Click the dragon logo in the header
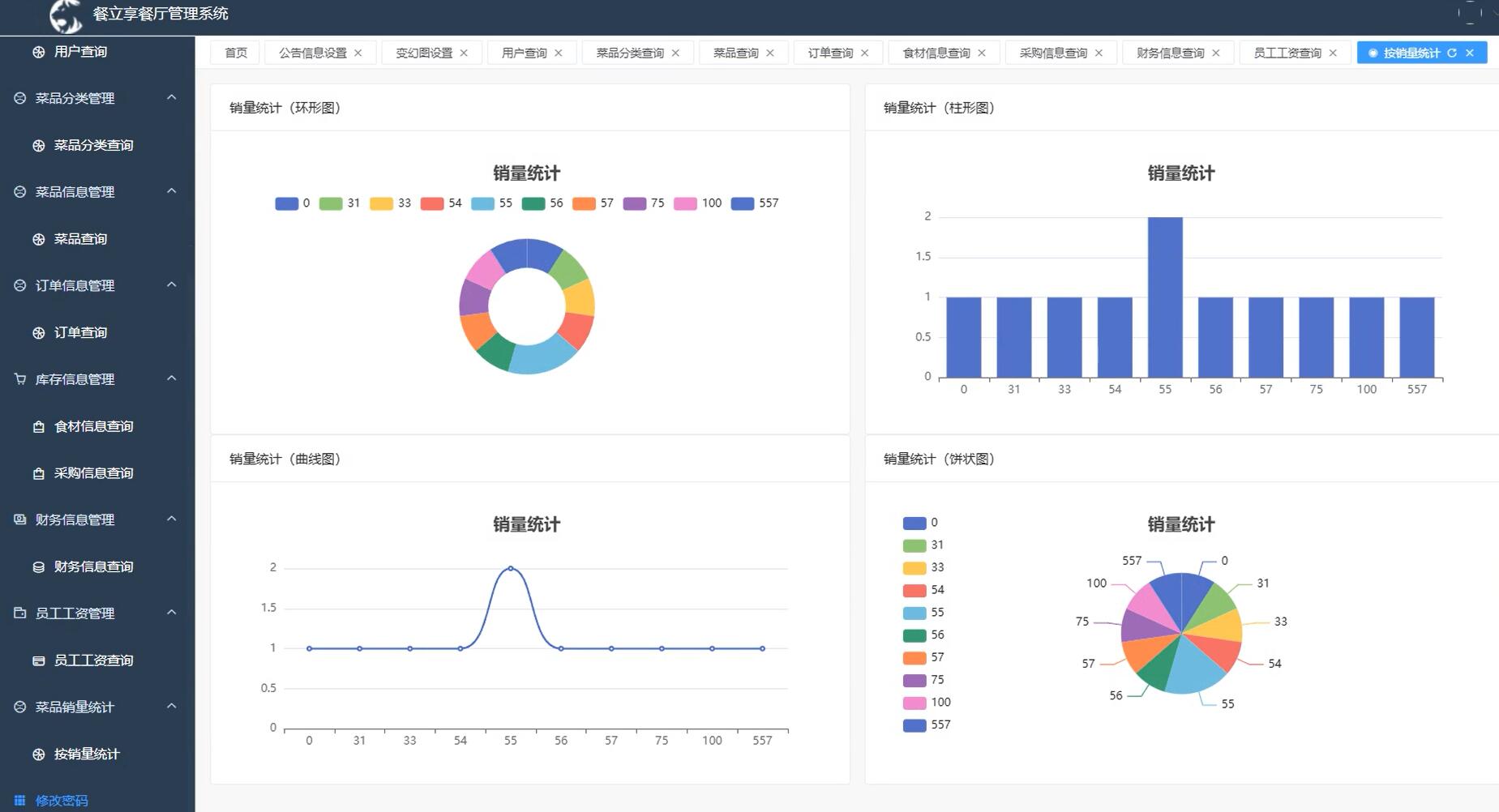Image resolution: width=1499 pixels, height=812 pixels. pyautogui.click(x=65, y=15)
